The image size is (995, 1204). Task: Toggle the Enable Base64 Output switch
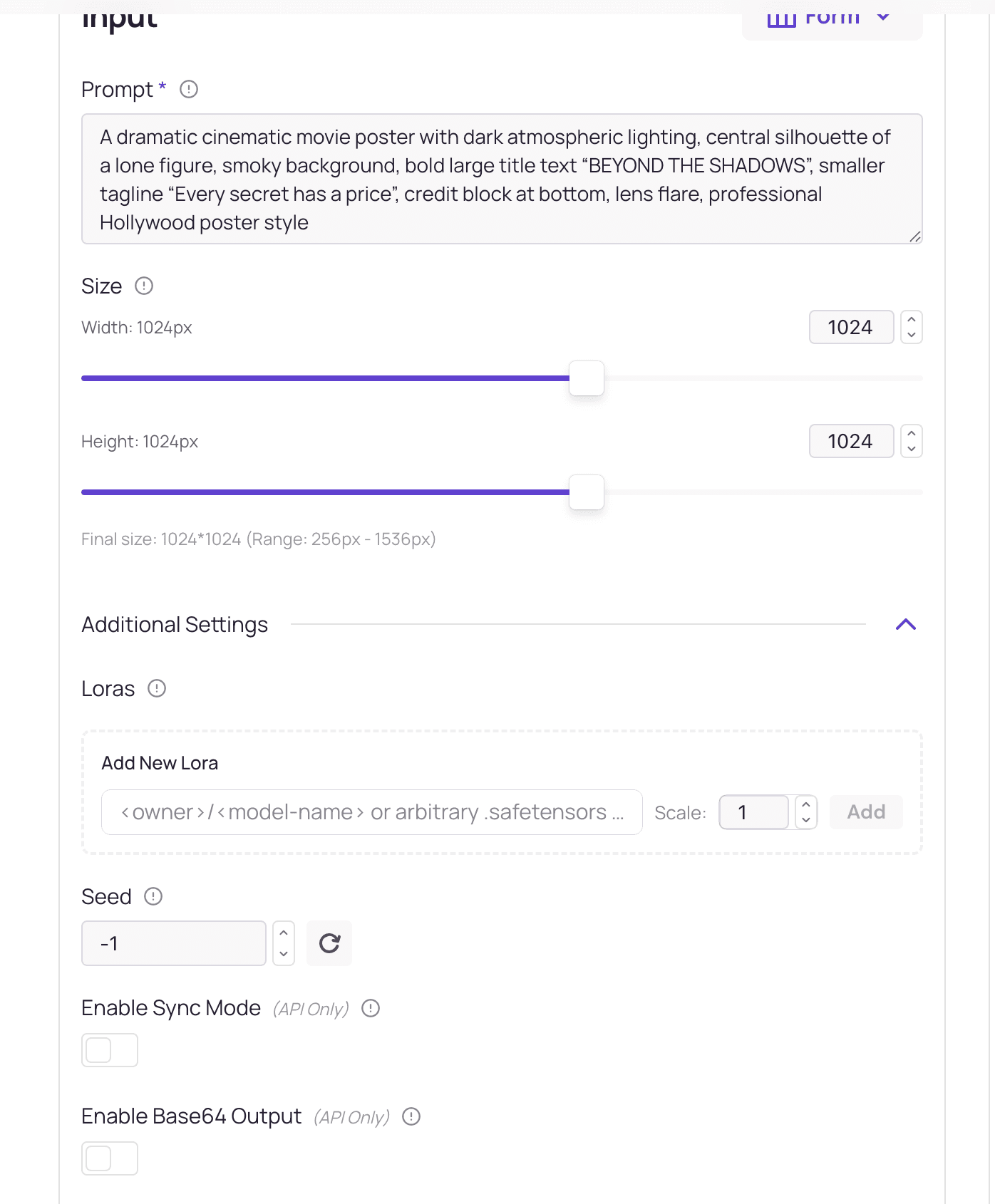110,1158
